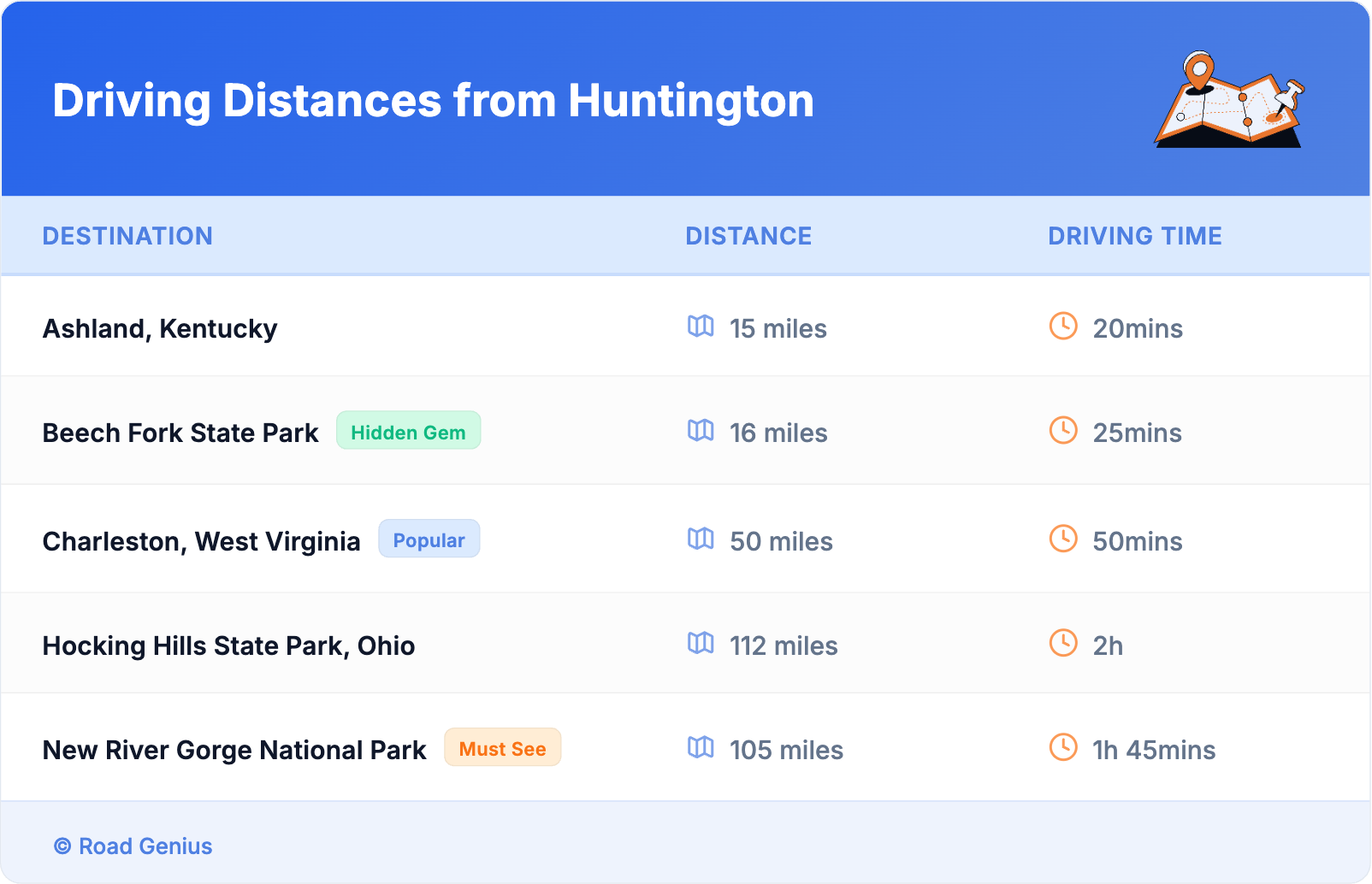
Task: Click the map icon next to 16 miles
Action: (701, 431)
